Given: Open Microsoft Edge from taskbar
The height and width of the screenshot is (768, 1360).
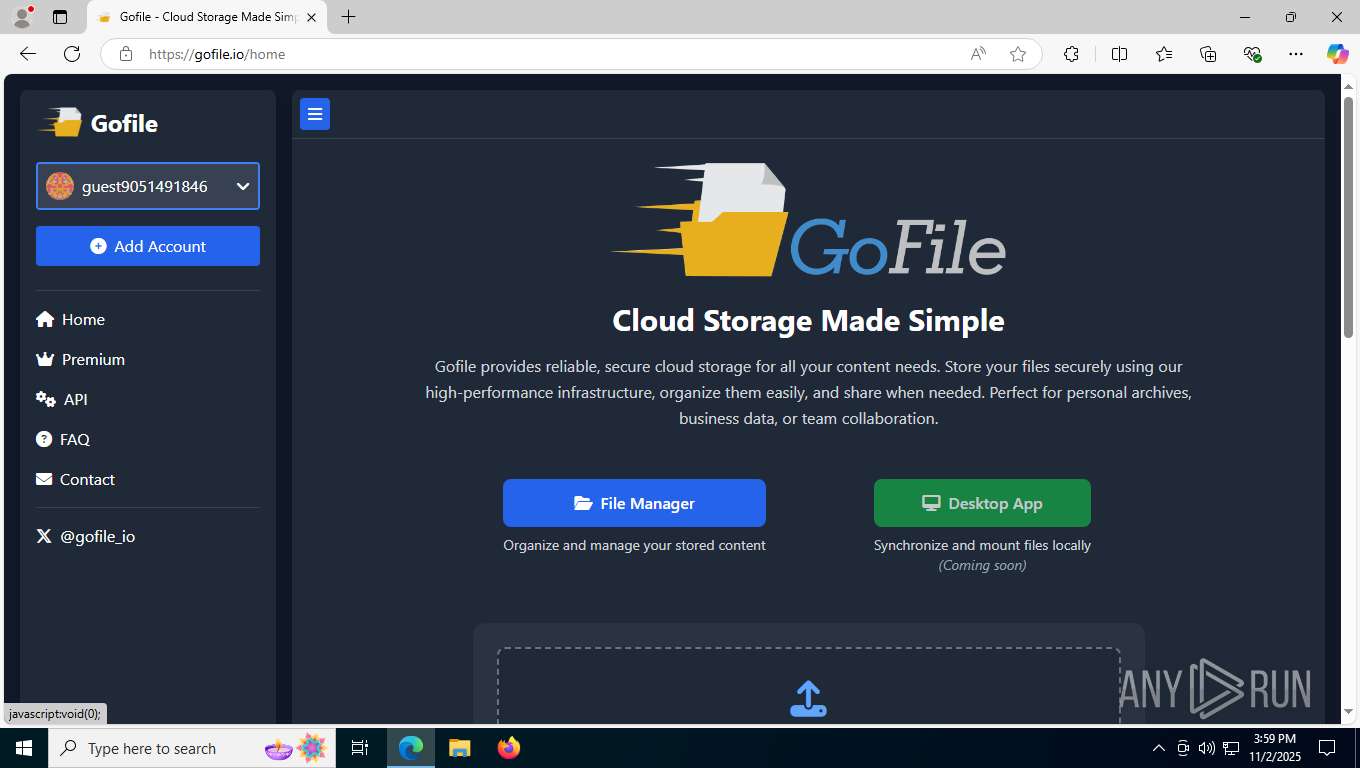Looking at the screenshot, I should [411, 748].
